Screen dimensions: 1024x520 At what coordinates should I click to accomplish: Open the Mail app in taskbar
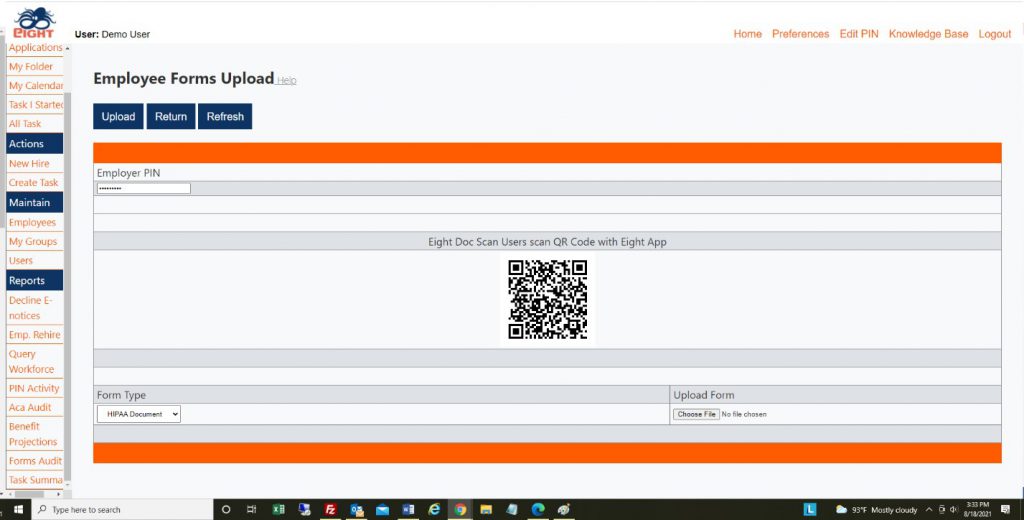(x=382, y=510)
